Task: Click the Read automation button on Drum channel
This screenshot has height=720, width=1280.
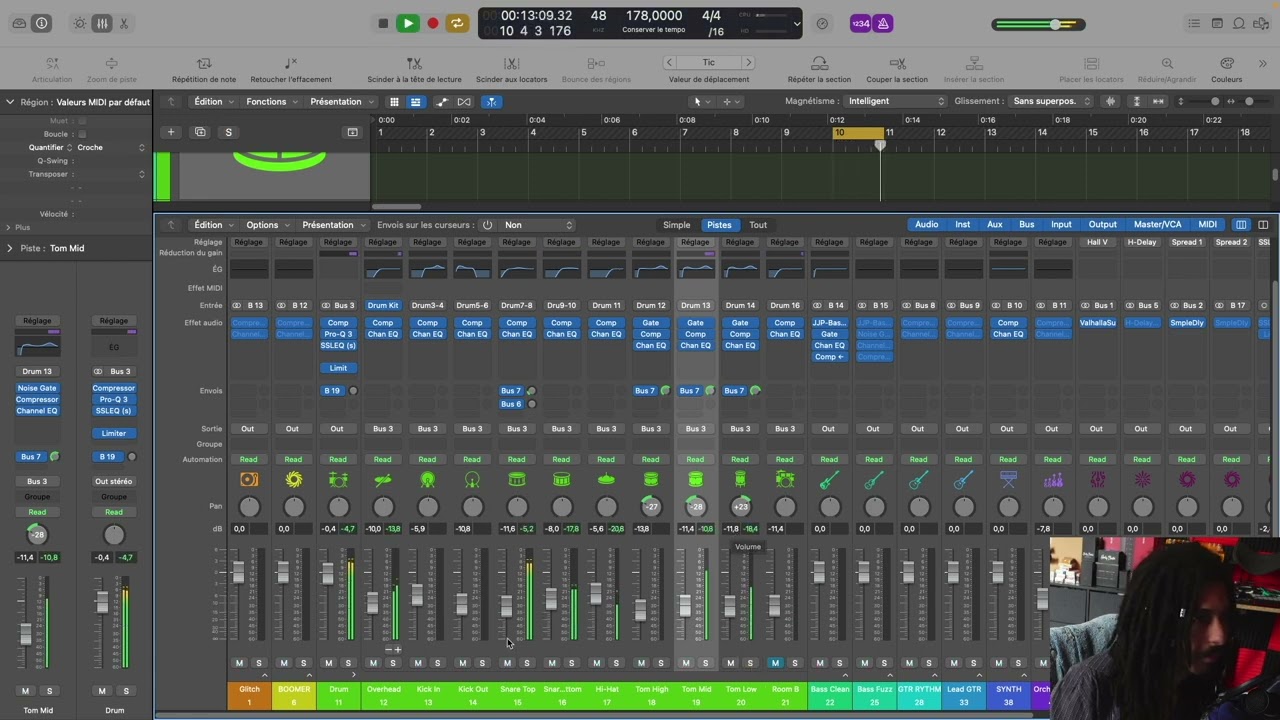Action: click(338, 460)
